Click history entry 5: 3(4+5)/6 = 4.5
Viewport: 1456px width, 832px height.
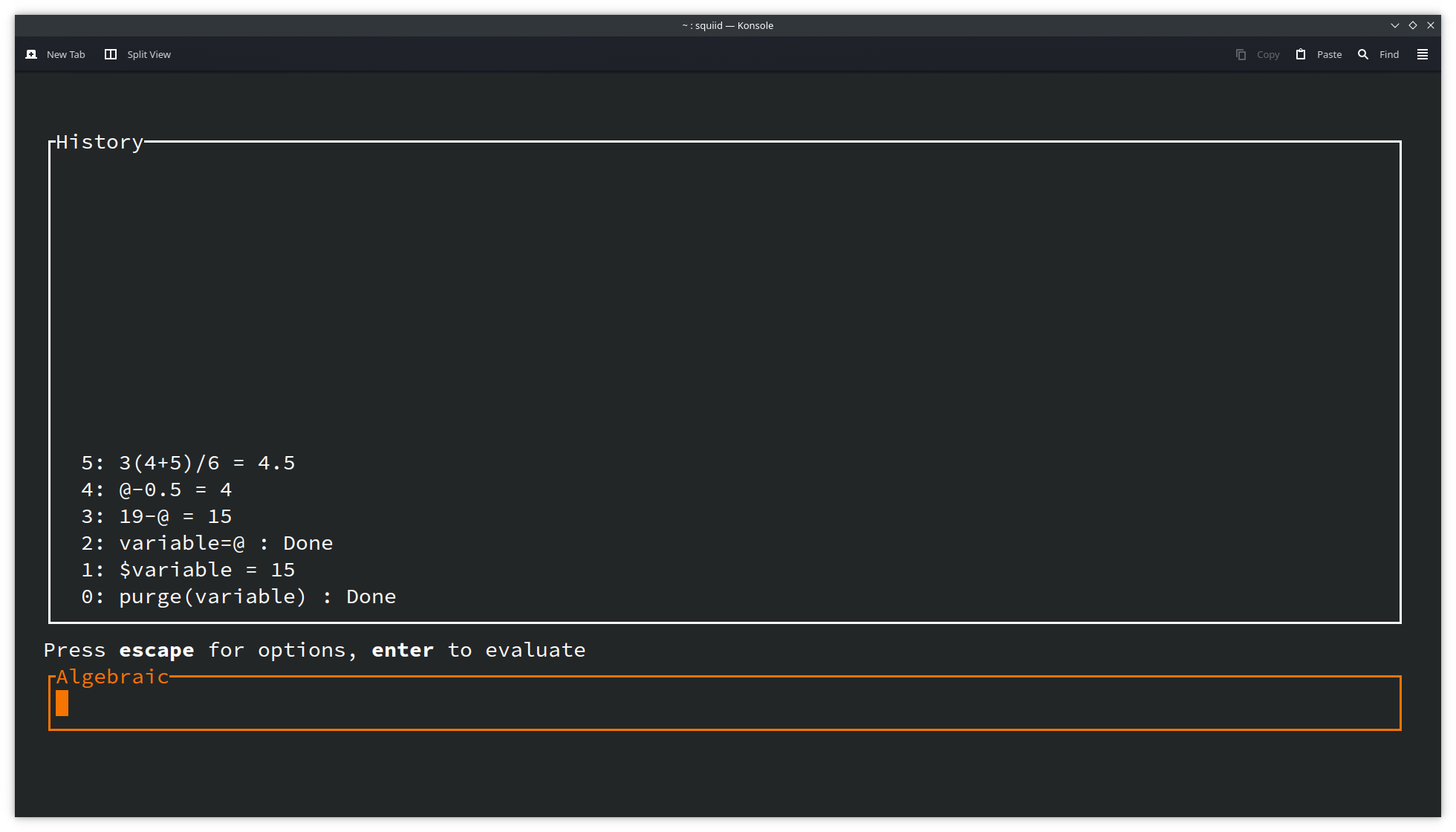click(188, 463)
